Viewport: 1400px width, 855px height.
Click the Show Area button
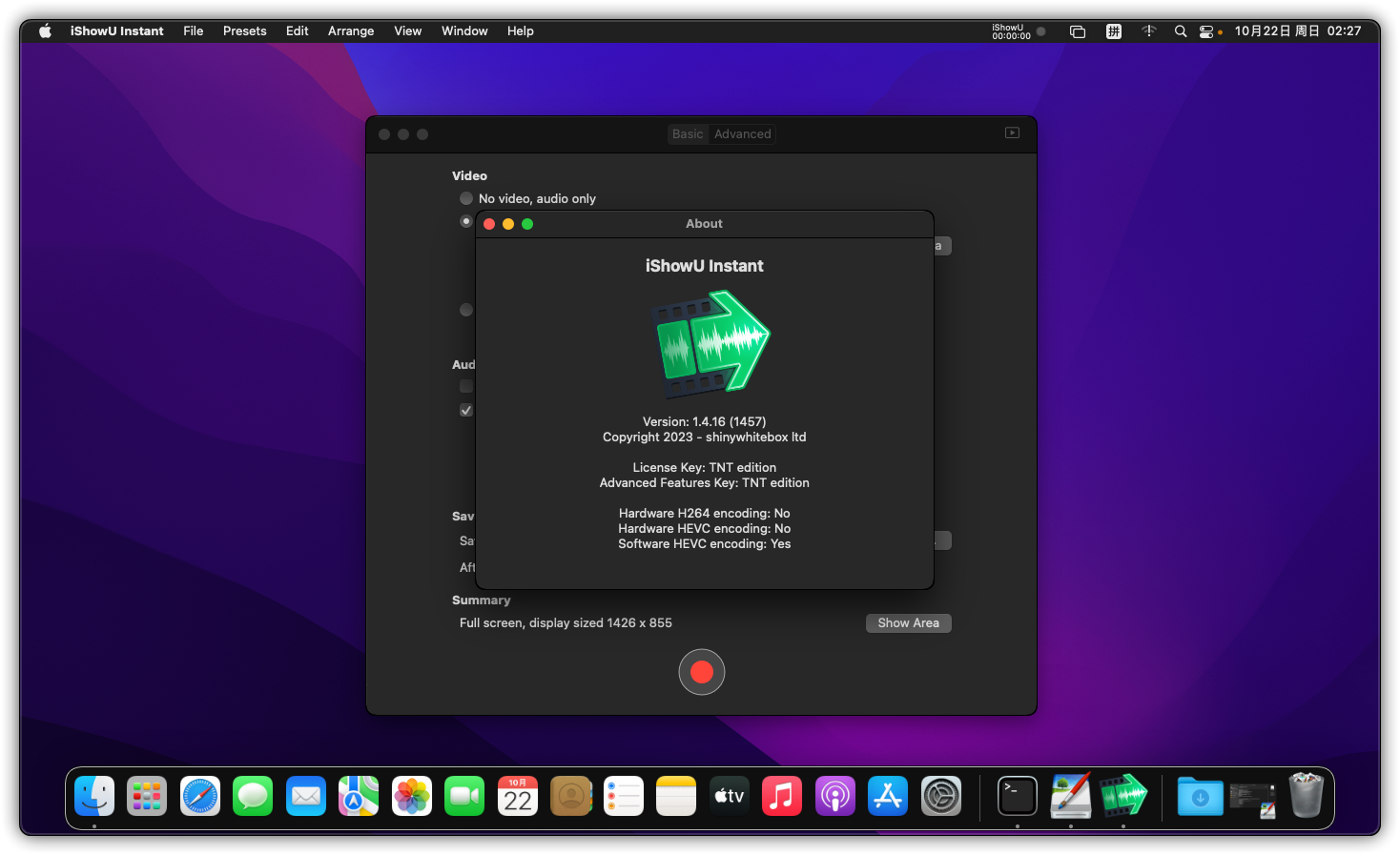coord(909,622)
